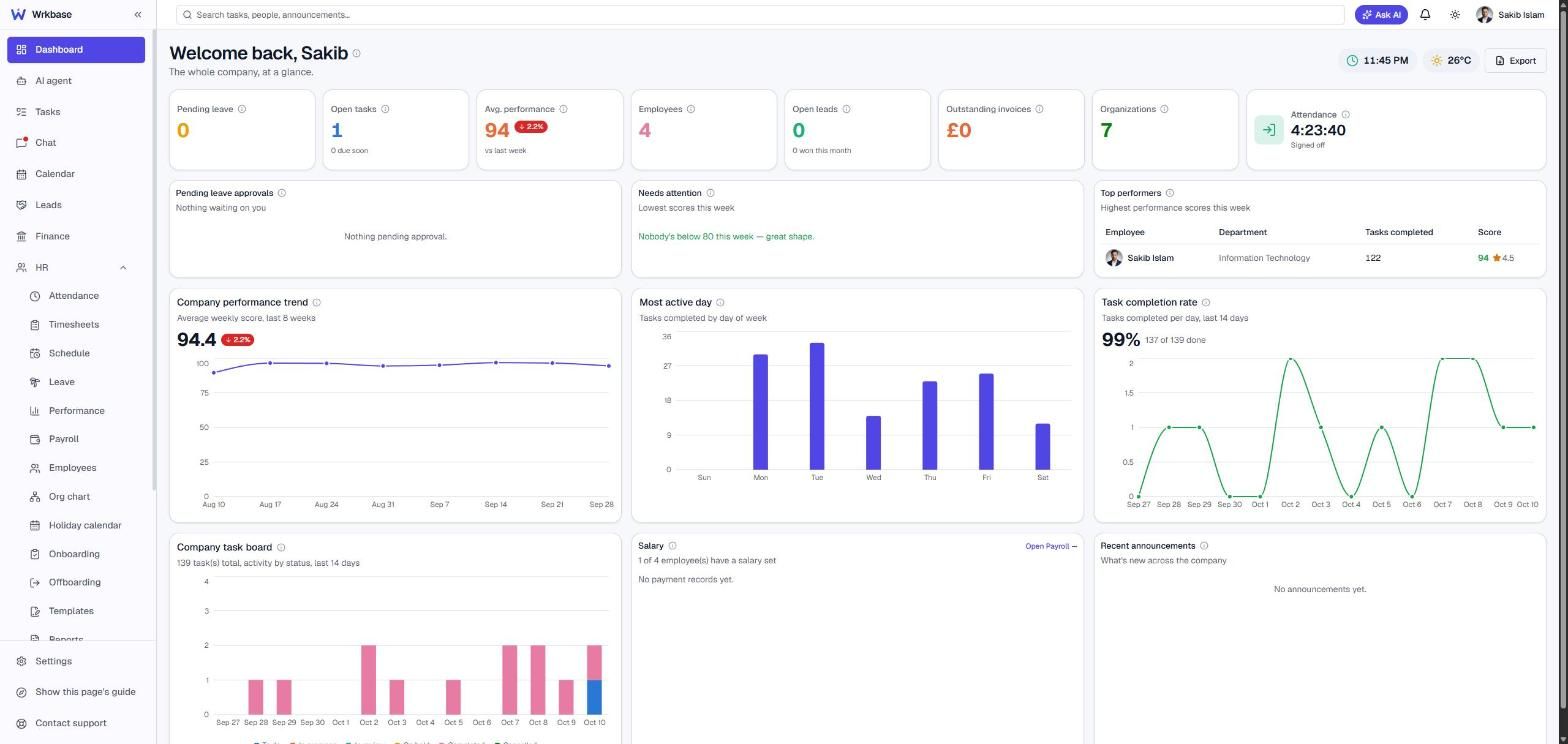Image resolution: width=1568 pixels, height=744 pixels.
Task: Open Dashboard in the sidebar
Action: click(x=76, y=49)
